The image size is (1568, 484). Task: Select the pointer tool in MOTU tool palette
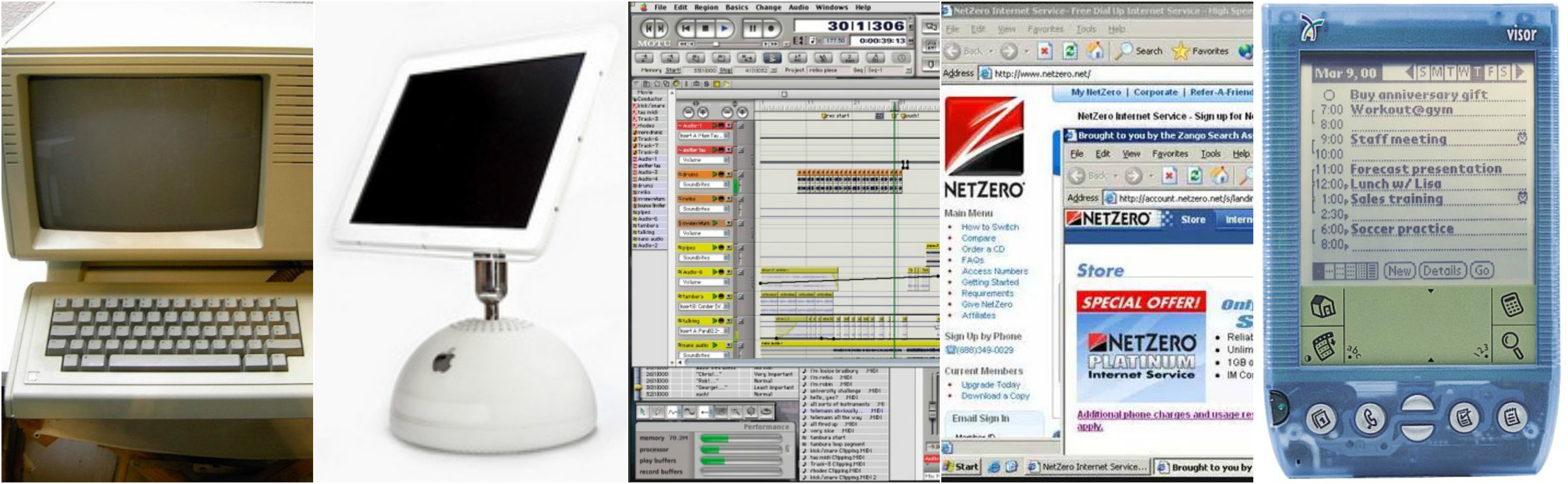[x=643, y=412]
